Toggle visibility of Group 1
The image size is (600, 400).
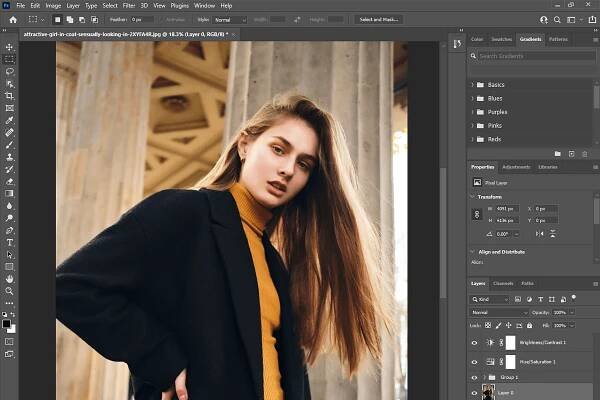click(475, 377)
